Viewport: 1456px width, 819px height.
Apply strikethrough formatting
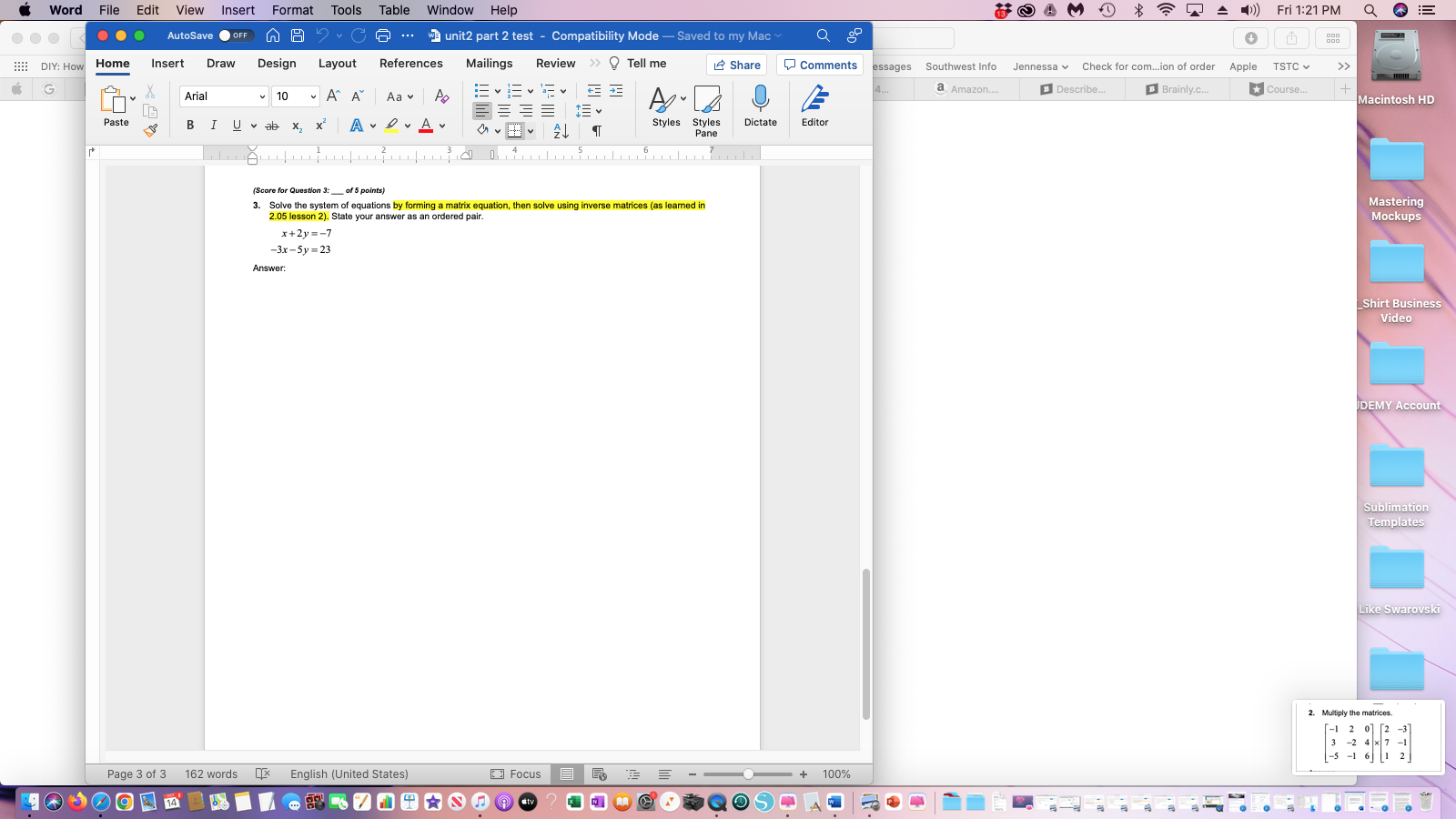click(271, 126)
